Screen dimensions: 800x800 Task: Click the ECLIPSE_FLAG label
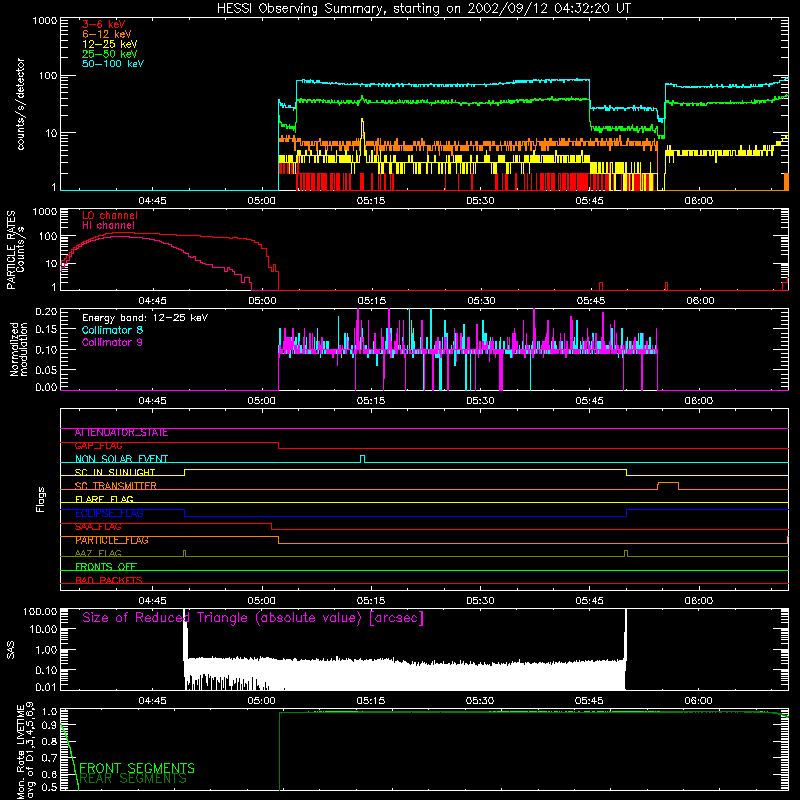click(x=109, y=513)
